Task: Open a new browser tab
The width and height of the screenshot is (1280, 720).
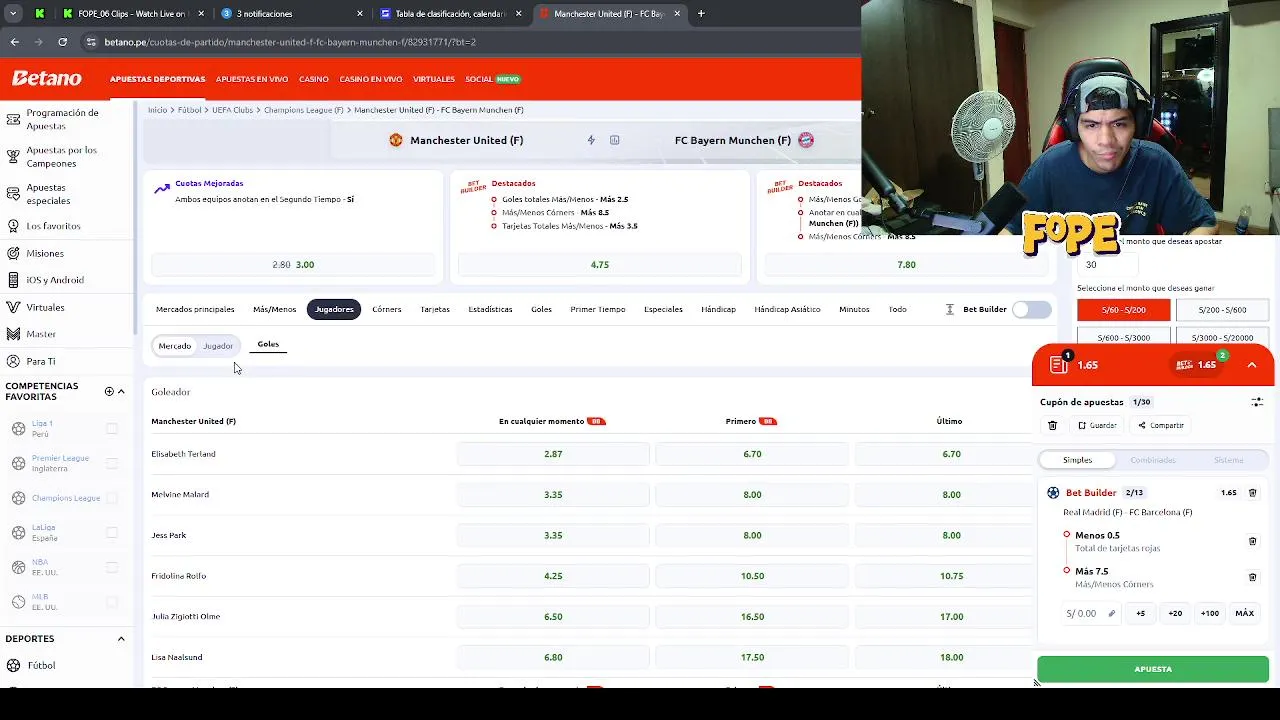Action: [701, 14]
